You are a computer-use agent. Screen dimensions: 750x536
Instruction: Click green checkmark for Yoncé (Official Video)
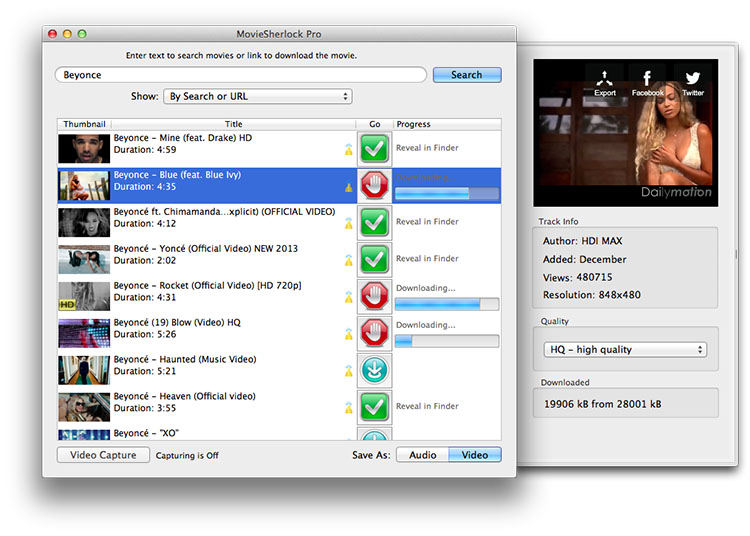coord(374,259)
